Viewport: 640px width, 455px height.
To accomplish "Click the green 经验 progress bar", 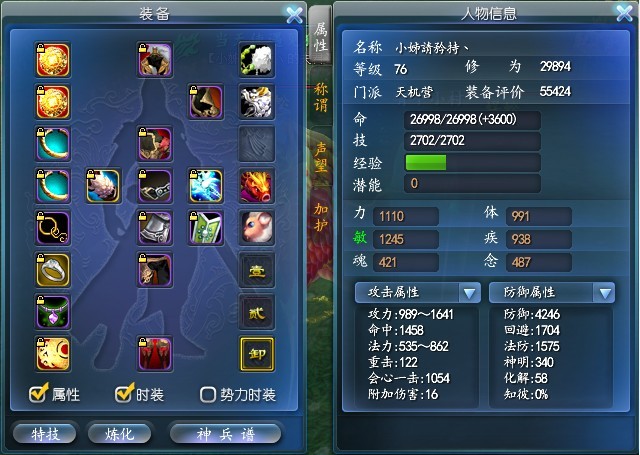I will click(x=425, y=162).
